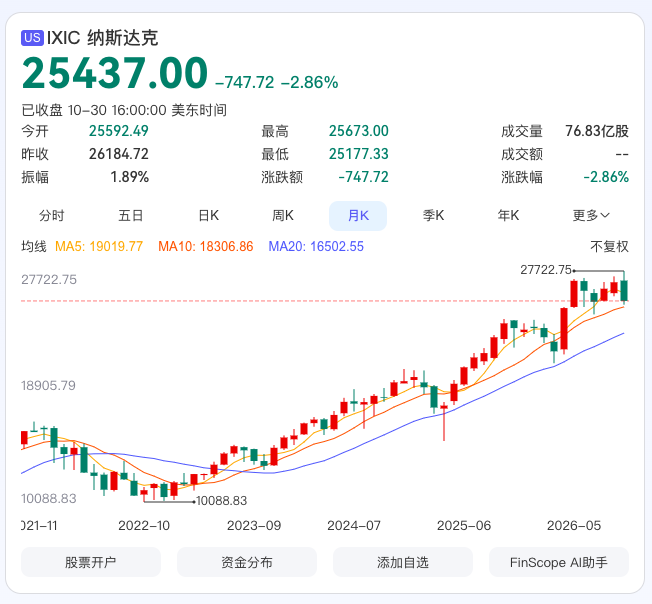The width and height of the screenshot is (652, 604).
Task: Click the 2025-06 date axis label
Action: point(464,525)
